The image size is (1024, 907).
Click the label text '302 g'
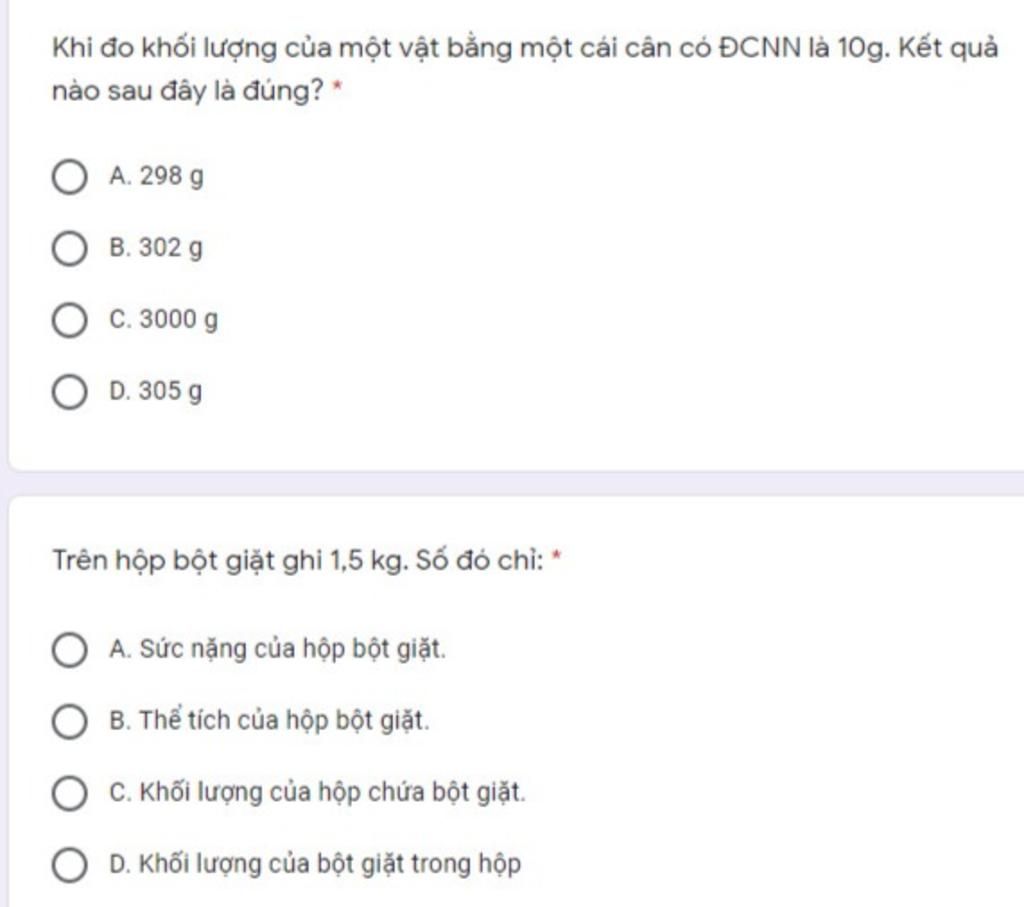pos(171,249)
